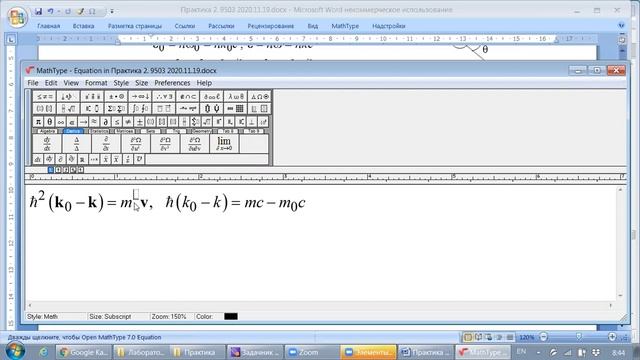Insert the plus-minus symbol from small bar
Image resolution: width=640 pixels, height=360 pixels.
click(x=139, y=122)
